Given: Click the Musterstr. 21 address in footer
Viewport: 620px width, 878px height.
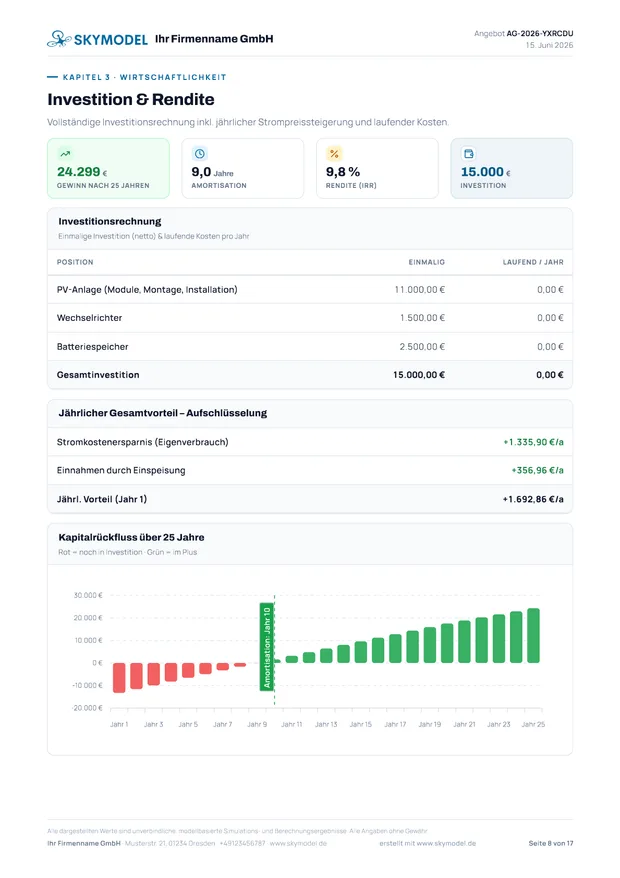Looking at the screenshot, I should pos(170,843).
